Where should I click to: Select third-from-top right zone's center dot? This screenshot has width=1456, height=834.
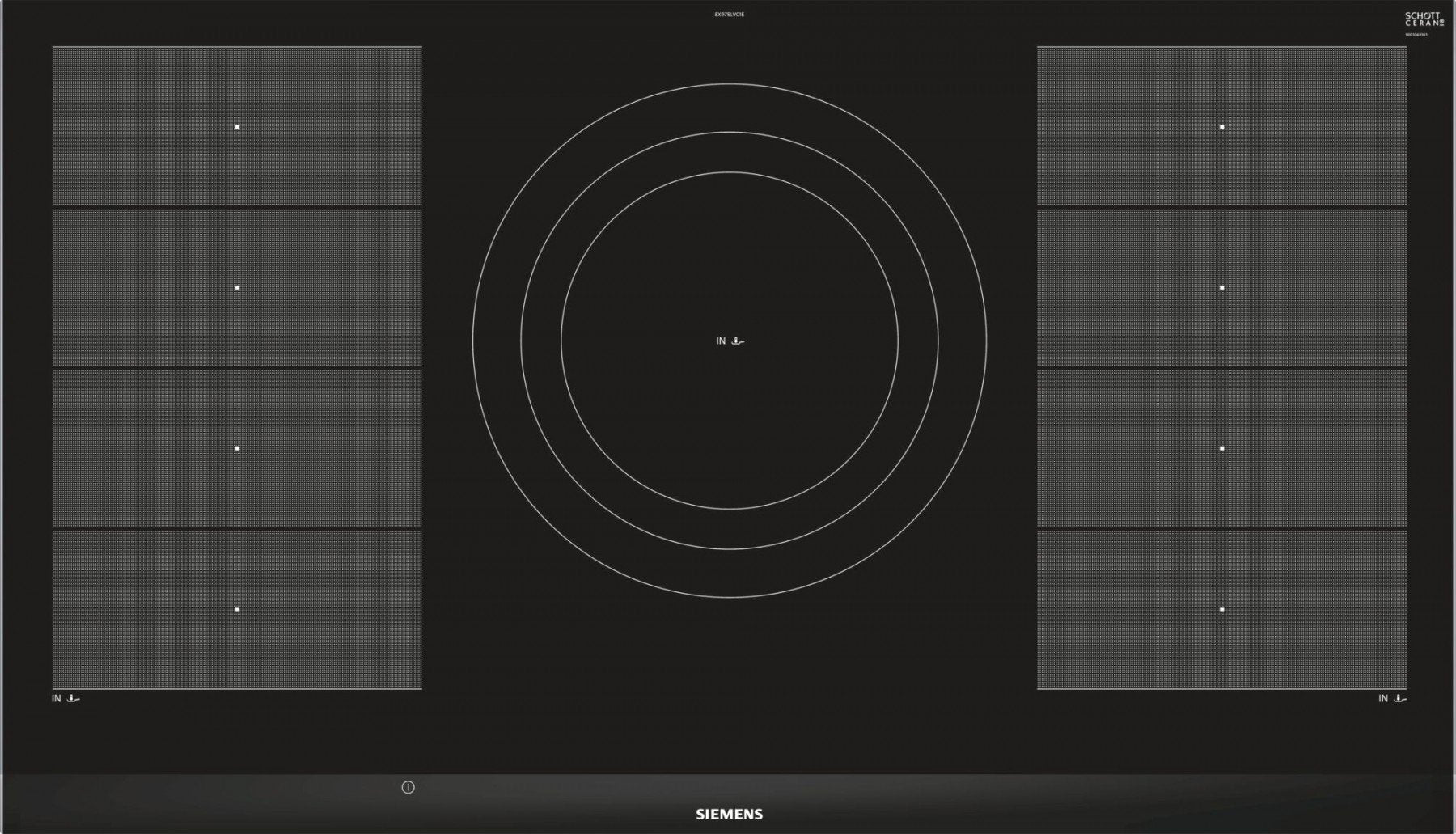[x=1221, y=448]
